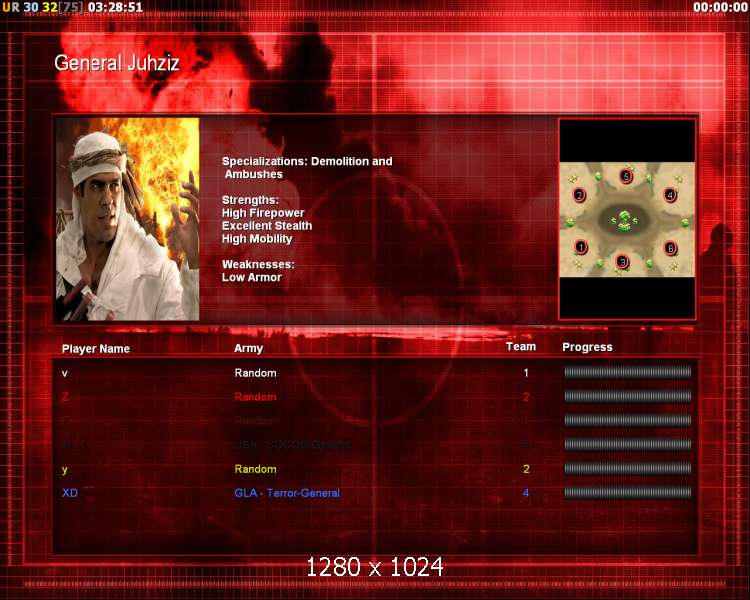This screenshot has height=600, width=750.
Task: Click the Army column header
Action: pos(248,348)
